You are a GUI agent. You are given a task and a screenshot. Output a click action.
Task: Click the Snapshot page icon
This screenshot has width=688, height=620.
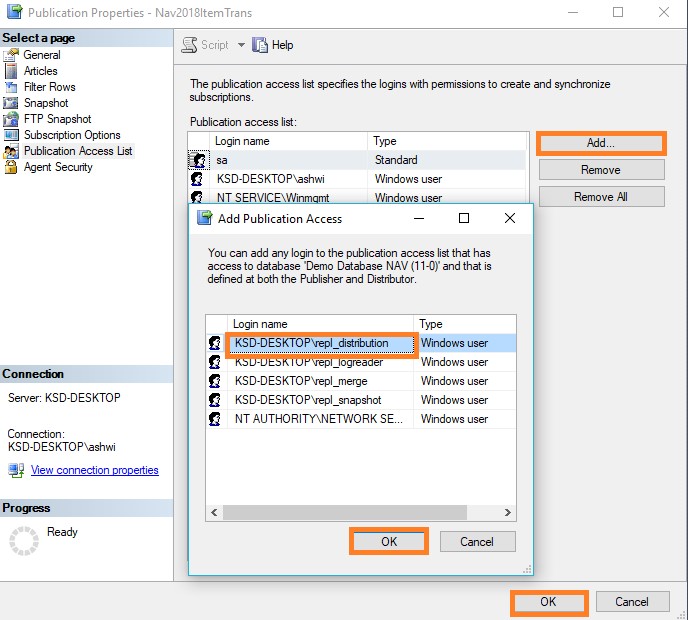coord(11,103)
